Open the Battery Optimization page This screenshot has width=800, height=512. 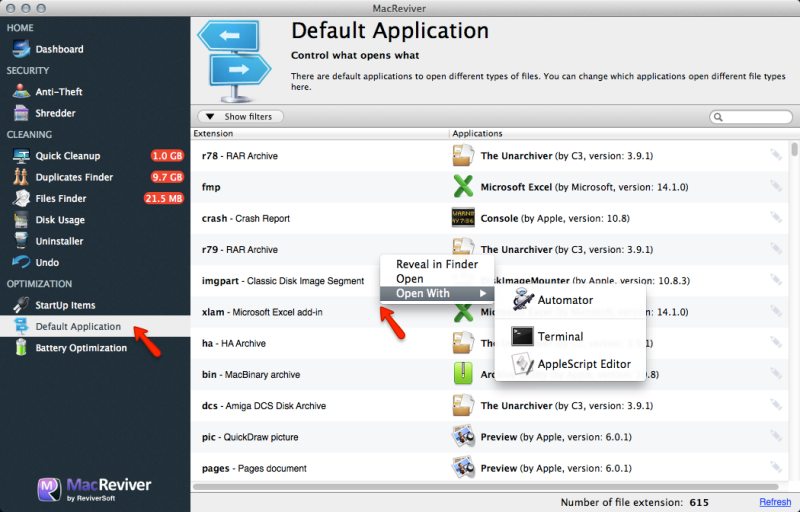(x=81, y=348)
